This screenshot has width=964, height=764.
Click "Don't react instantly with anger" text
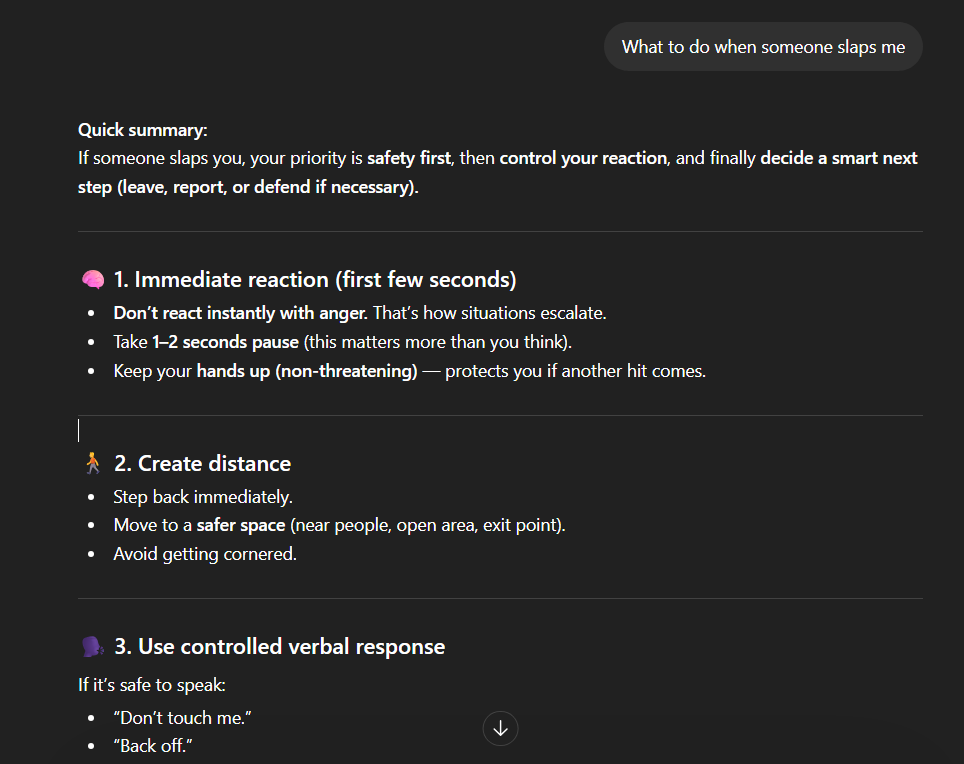[240, 313]
